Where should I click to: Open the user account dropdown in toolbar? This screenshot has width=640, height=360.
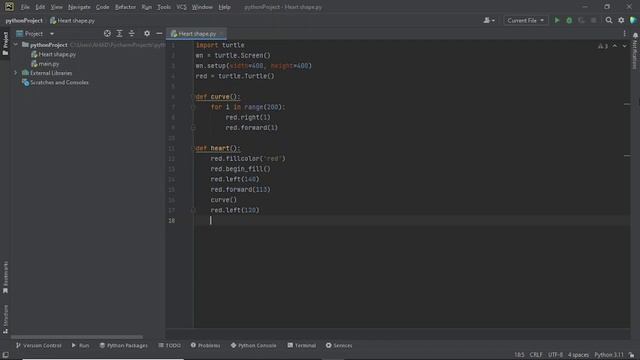pos(489,20)
